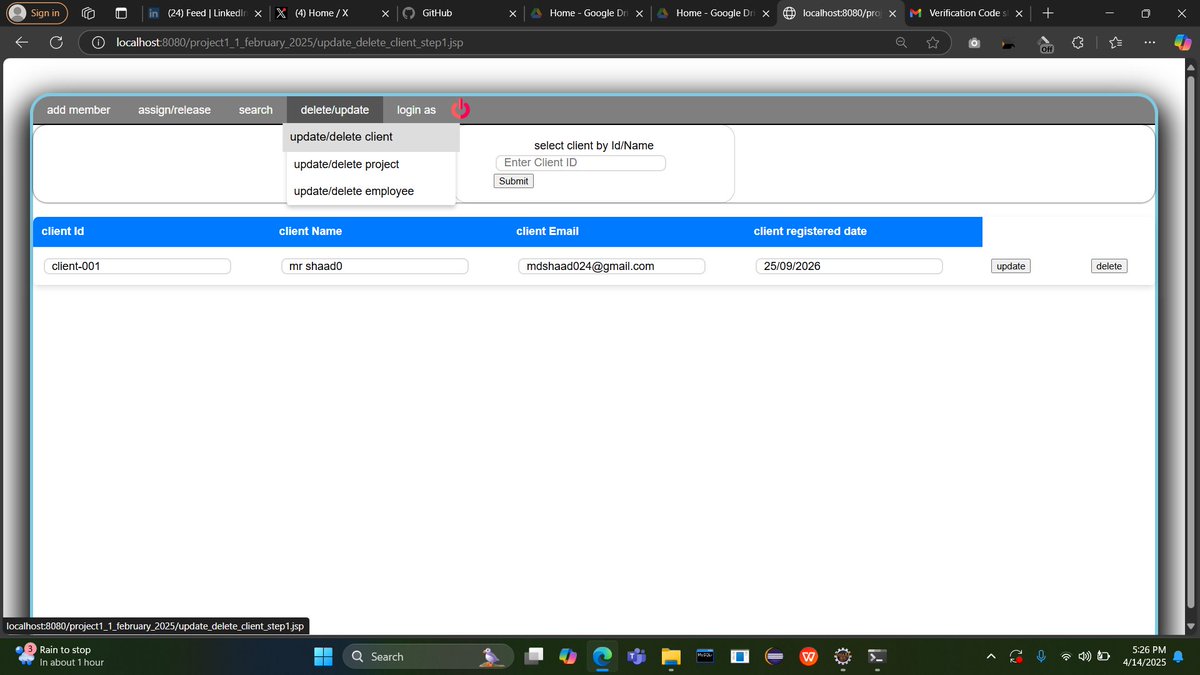Click client Email column header
The width and height of the screenshot is (1200, 675).
click(547, 231)
